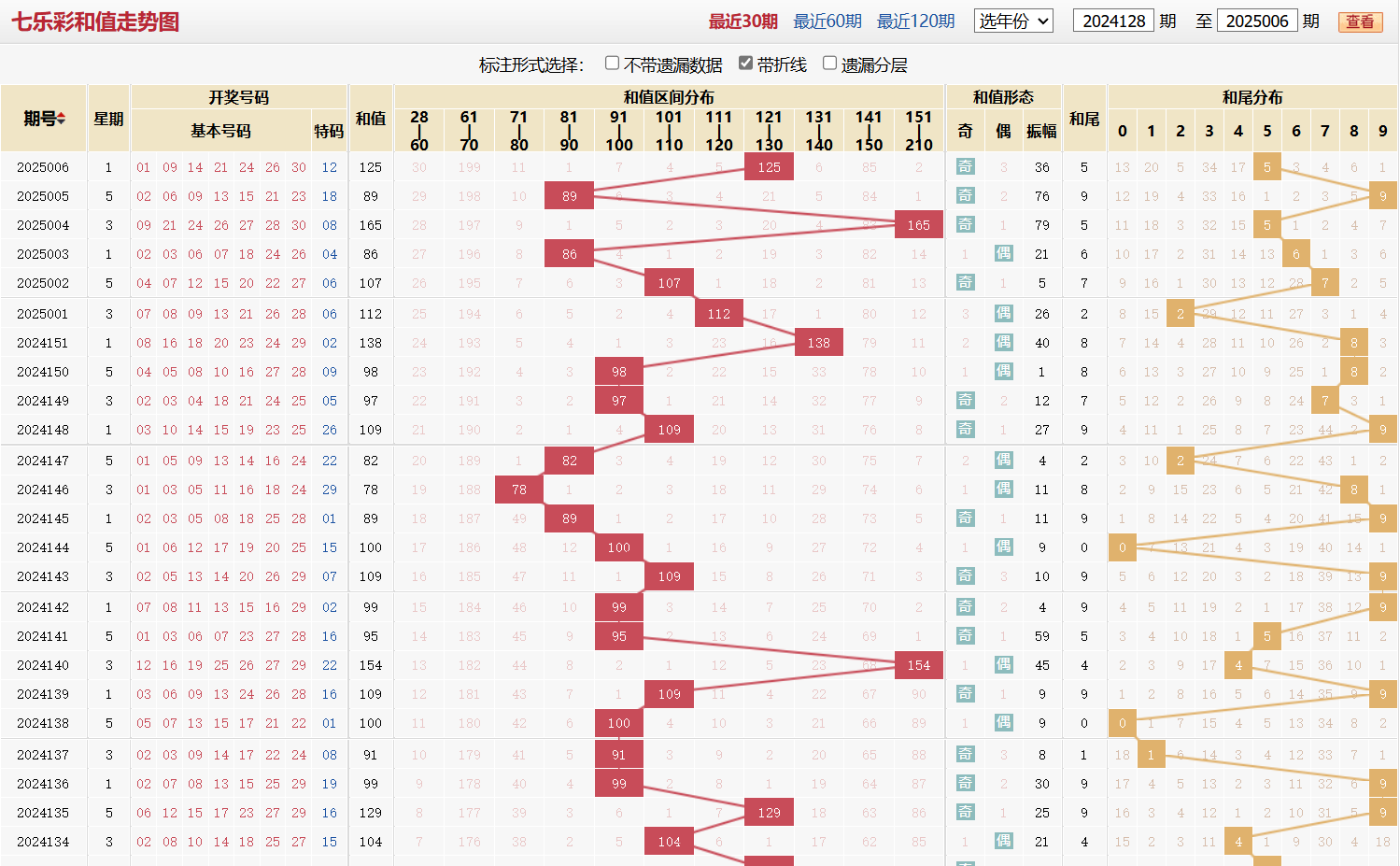Click highlighted sum cell 138 in row 2024151
This screenshot has height=866, width=1400.
coord(819,343)
